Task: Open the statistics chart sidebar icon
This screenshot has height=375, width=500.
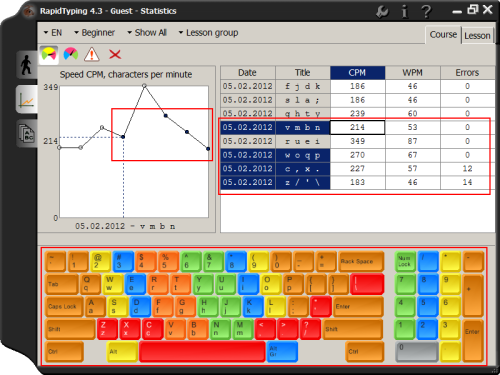Action: pos(26,99)
